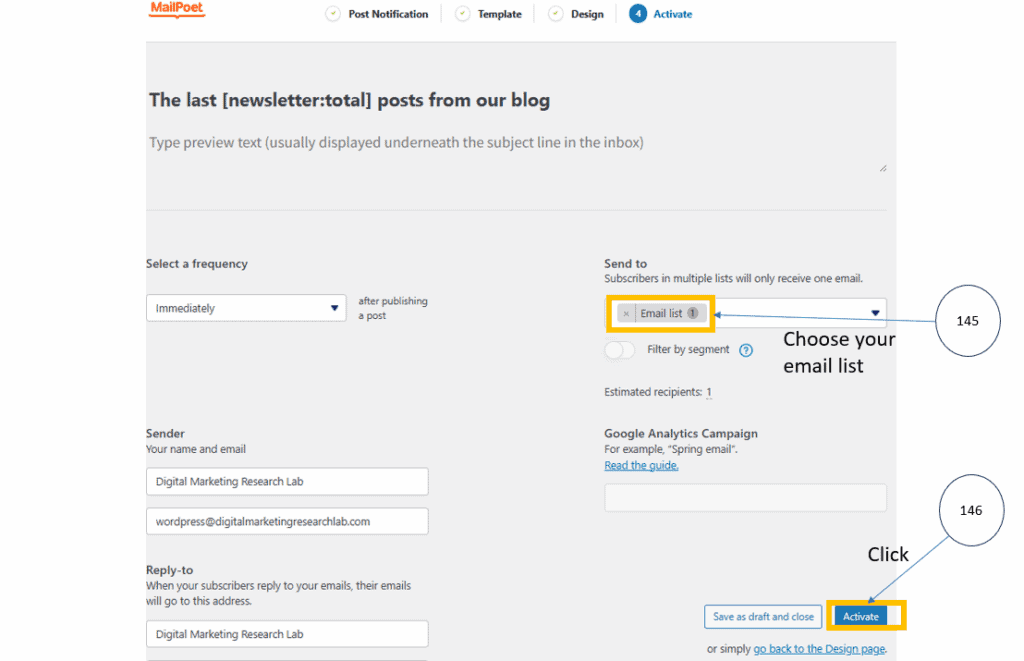
Task: Switch to the Design step tab
Action: 587,14
